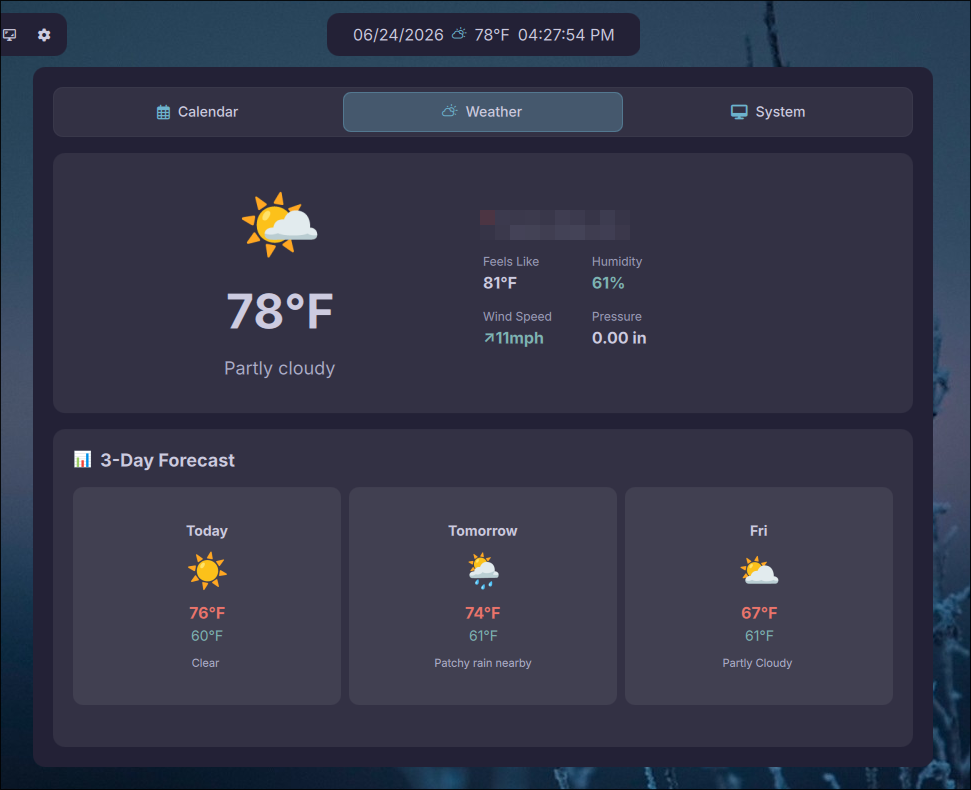This screenshot has width=971, height=790.
Task: Click the large partly cloudy sun icon
Action: (x=279, y=225)
